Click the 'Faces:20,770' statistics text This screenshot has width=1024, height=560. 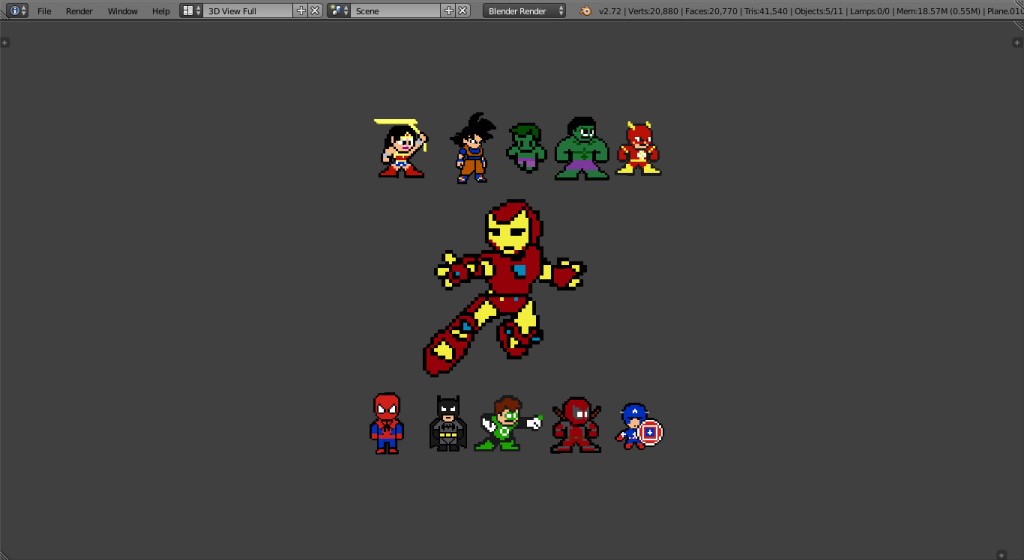point(711,11)
